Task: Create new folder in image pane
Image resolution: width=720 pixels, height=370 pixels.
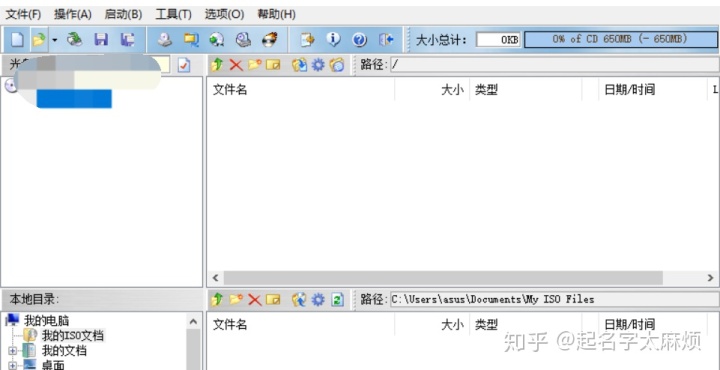Action: pos(255,65)
